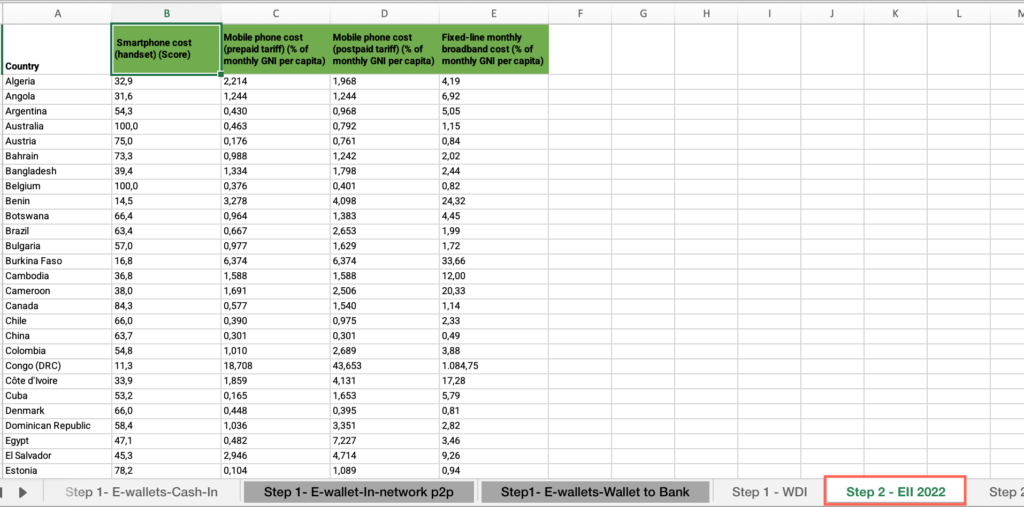Image resolution: width=1024 pixels, height=507 pixels.
Task: Select the Cameroon cell
Action: click(57, 291)
